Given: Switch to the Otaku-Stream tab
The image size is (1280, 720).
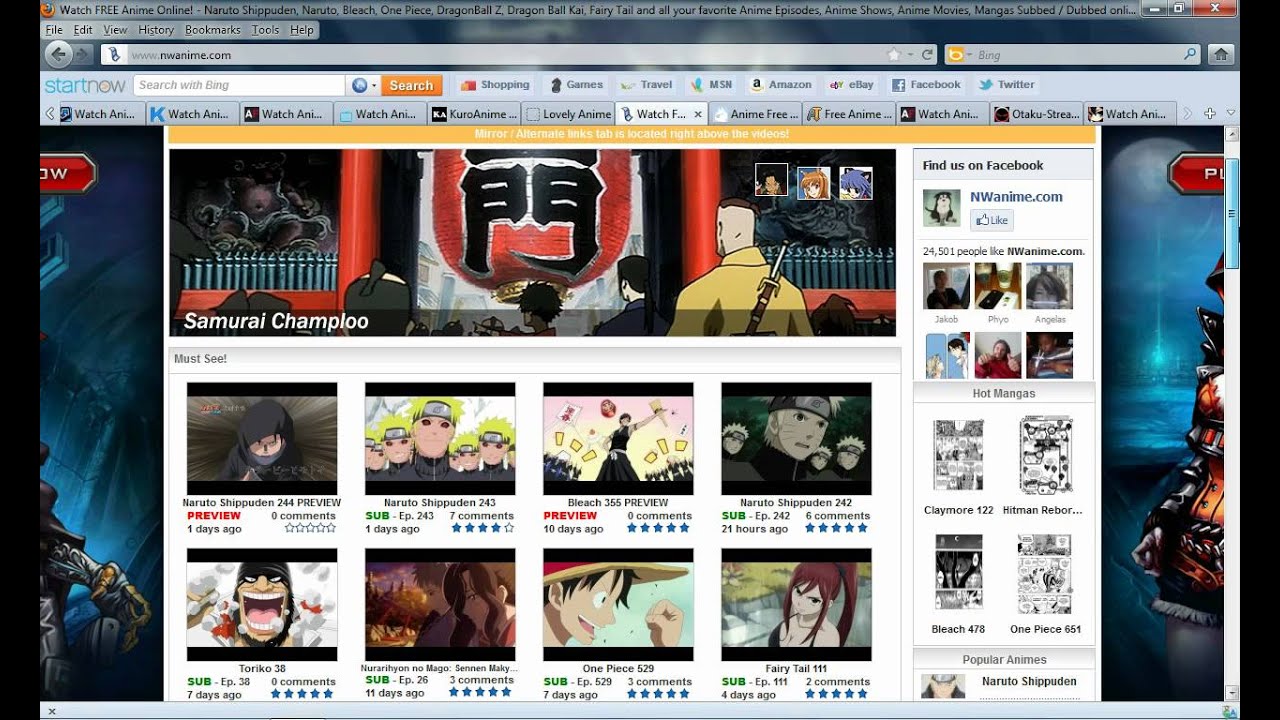Looking at the screenshot, I should [1036, 114].
